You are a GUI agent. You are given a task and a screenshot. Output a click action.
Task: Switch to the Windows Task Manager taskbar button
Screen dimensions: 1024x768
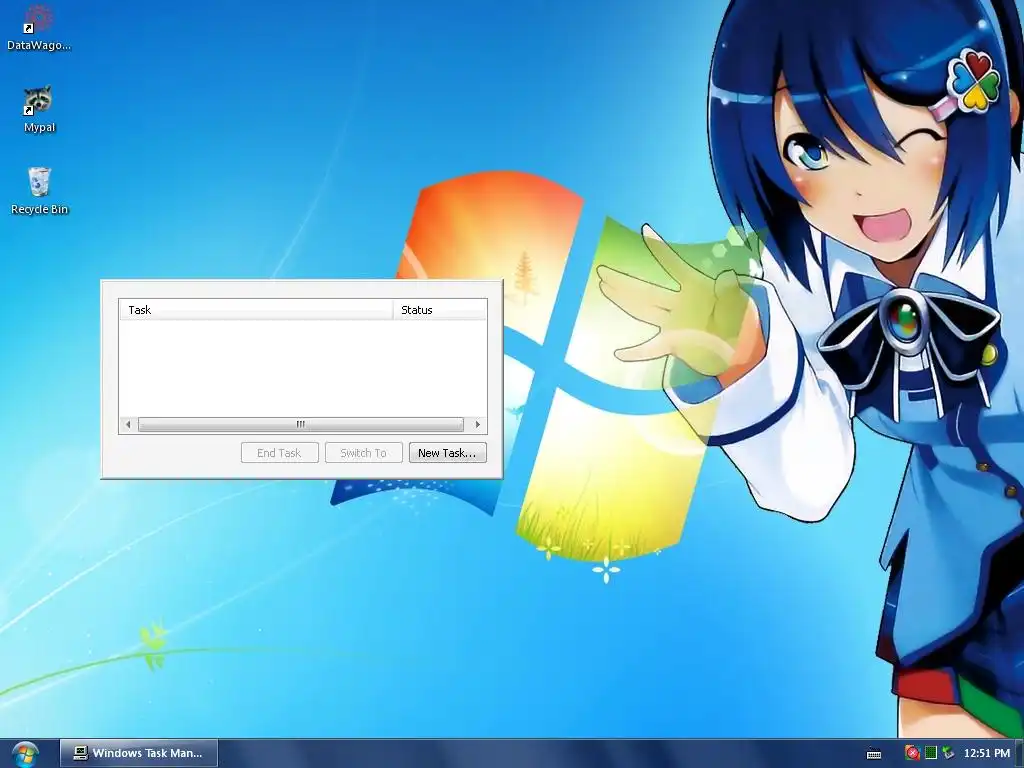[138, 753]
